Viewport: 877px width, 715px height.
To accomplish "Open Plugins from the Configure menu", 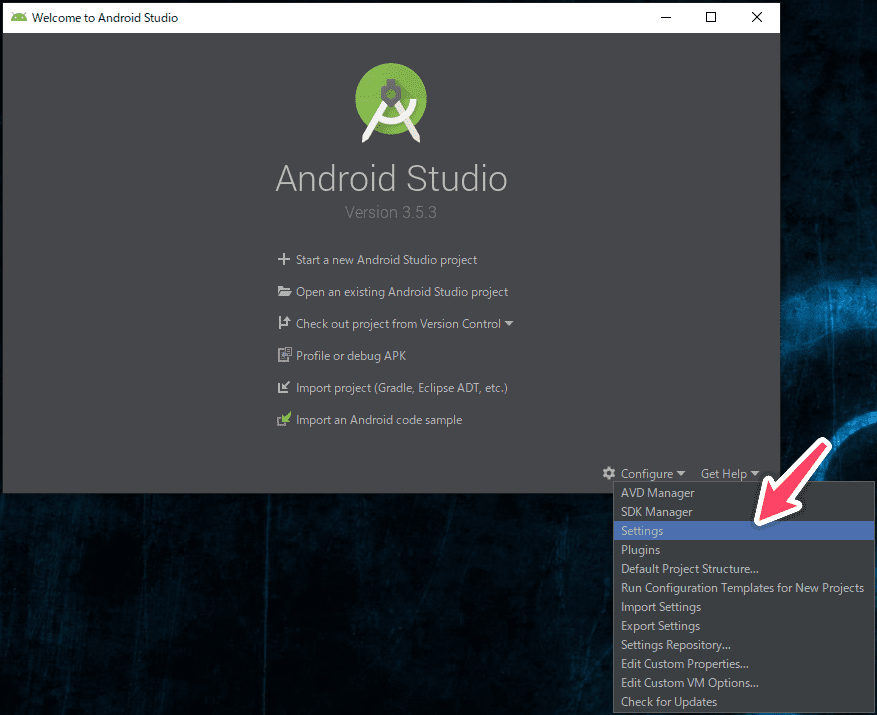I will point(743,550).
